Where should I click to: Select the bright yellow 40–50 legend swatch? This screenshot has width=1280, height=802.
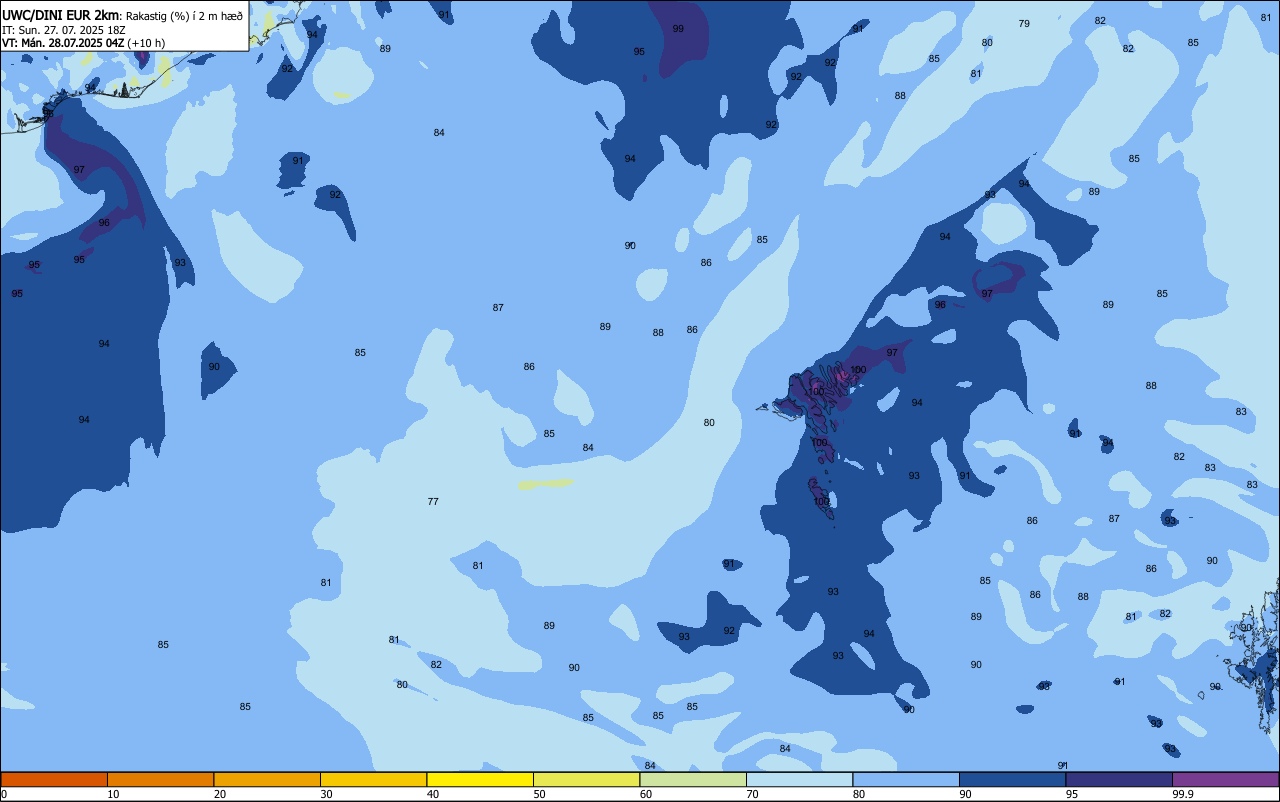point(480,779)
